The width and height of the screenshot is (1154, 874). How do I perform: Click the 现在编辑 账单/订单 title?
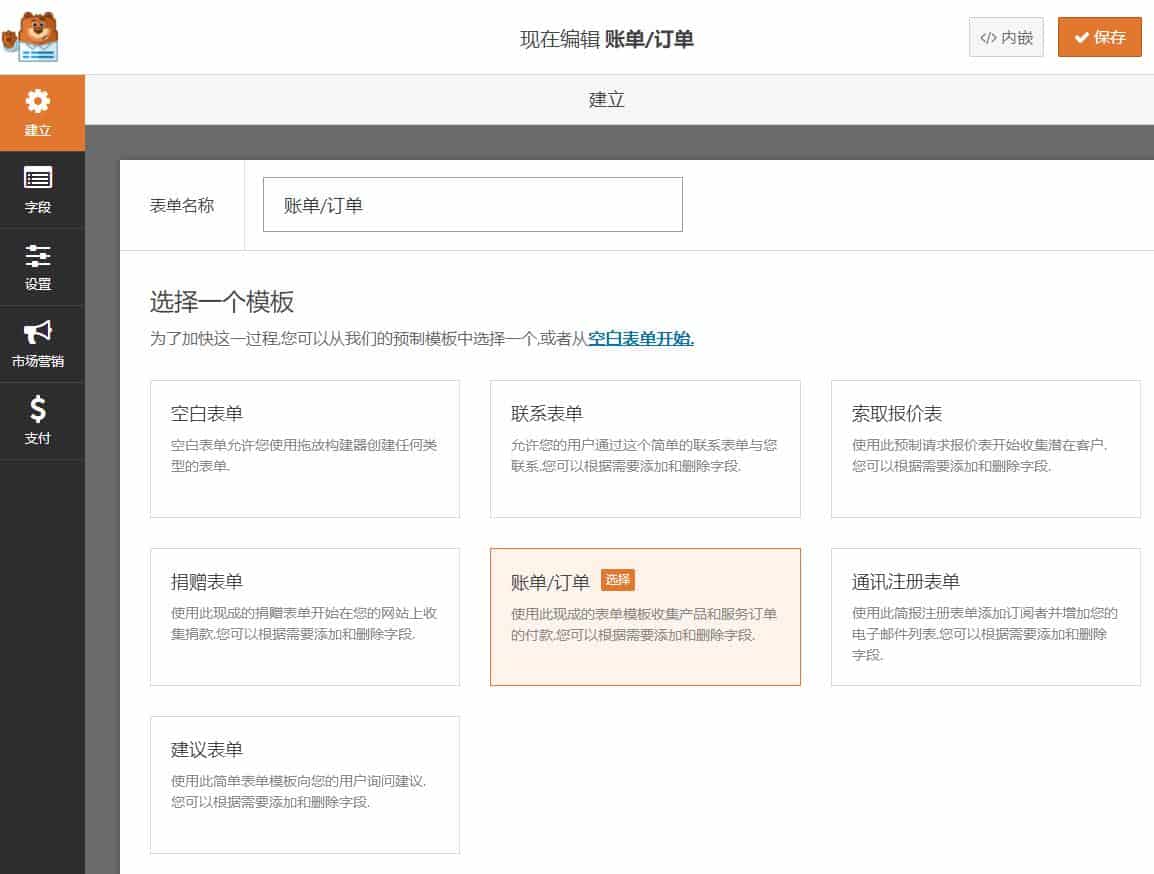pyautogui.click(x=606, y=39)
